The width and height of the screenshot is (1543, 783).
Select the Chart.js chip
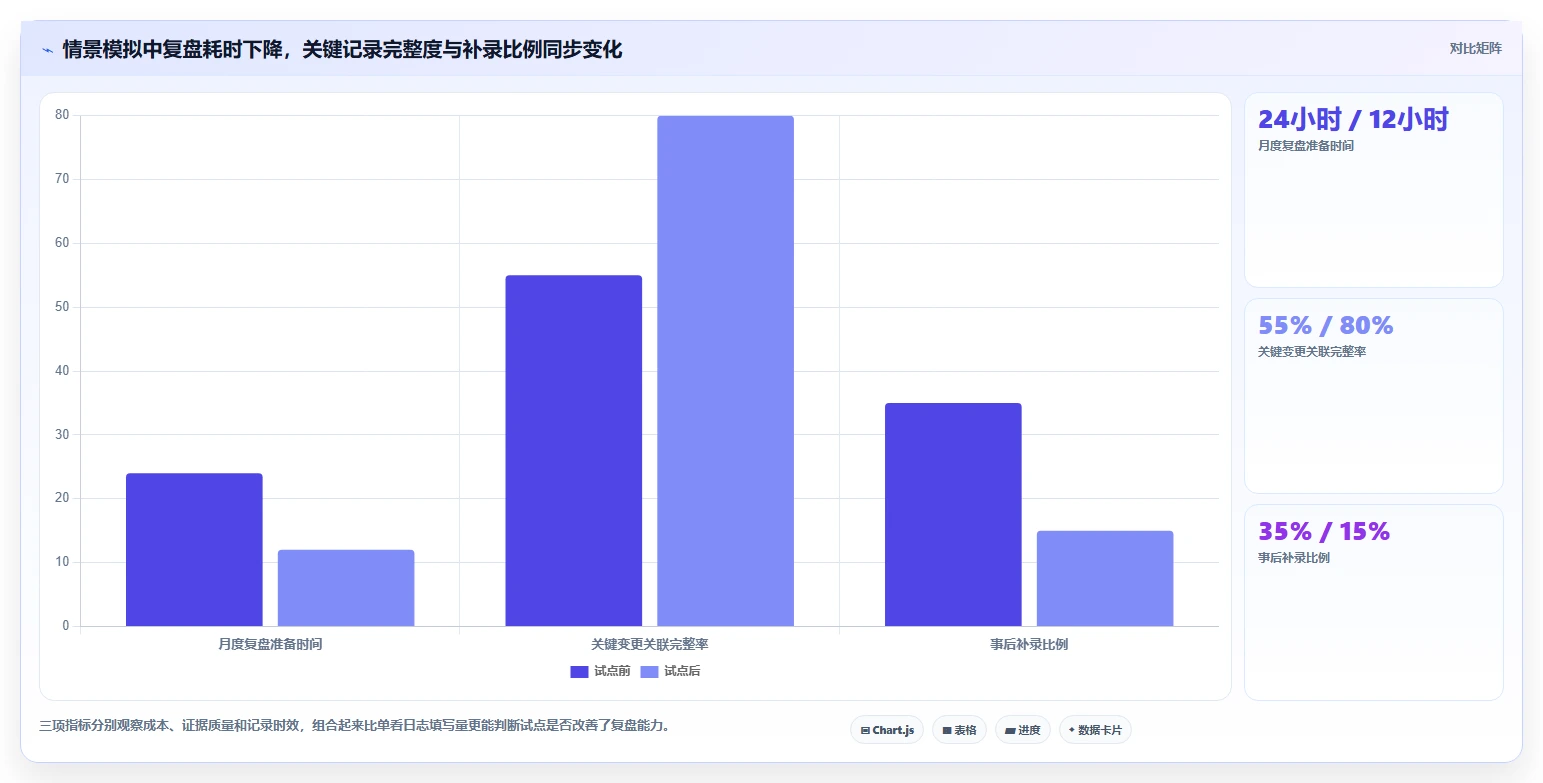point(887,730)
